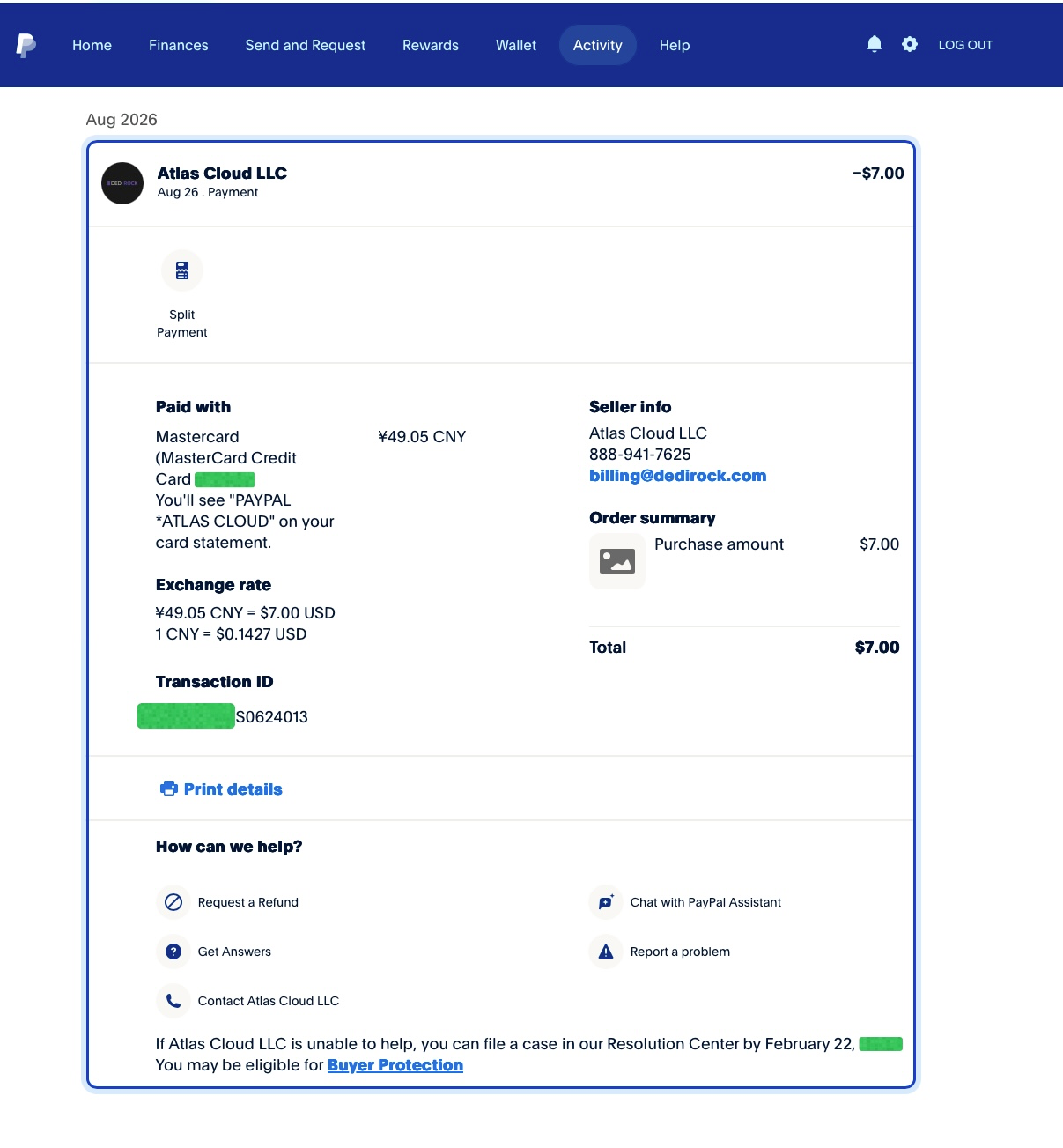Click the phone icon for Contact Atlas Cloud

(173, 1001)
